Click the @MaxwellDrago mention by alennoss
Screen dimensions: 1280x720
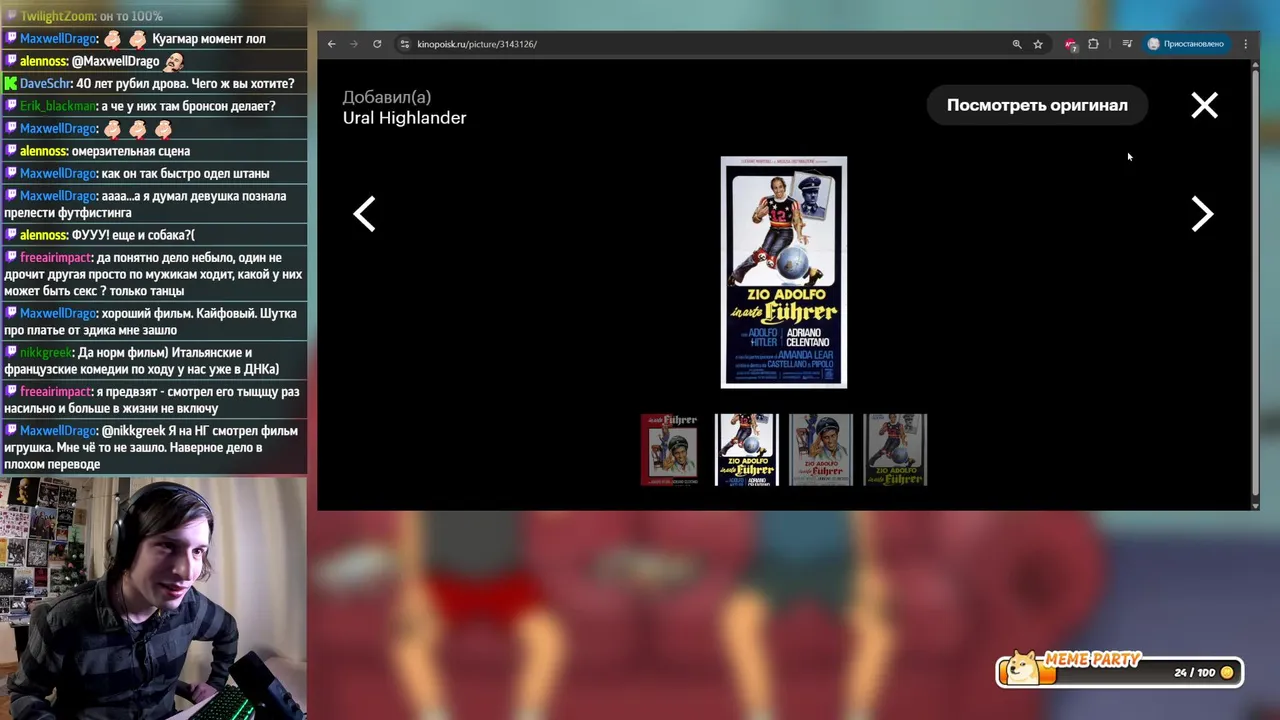point(116,61)
